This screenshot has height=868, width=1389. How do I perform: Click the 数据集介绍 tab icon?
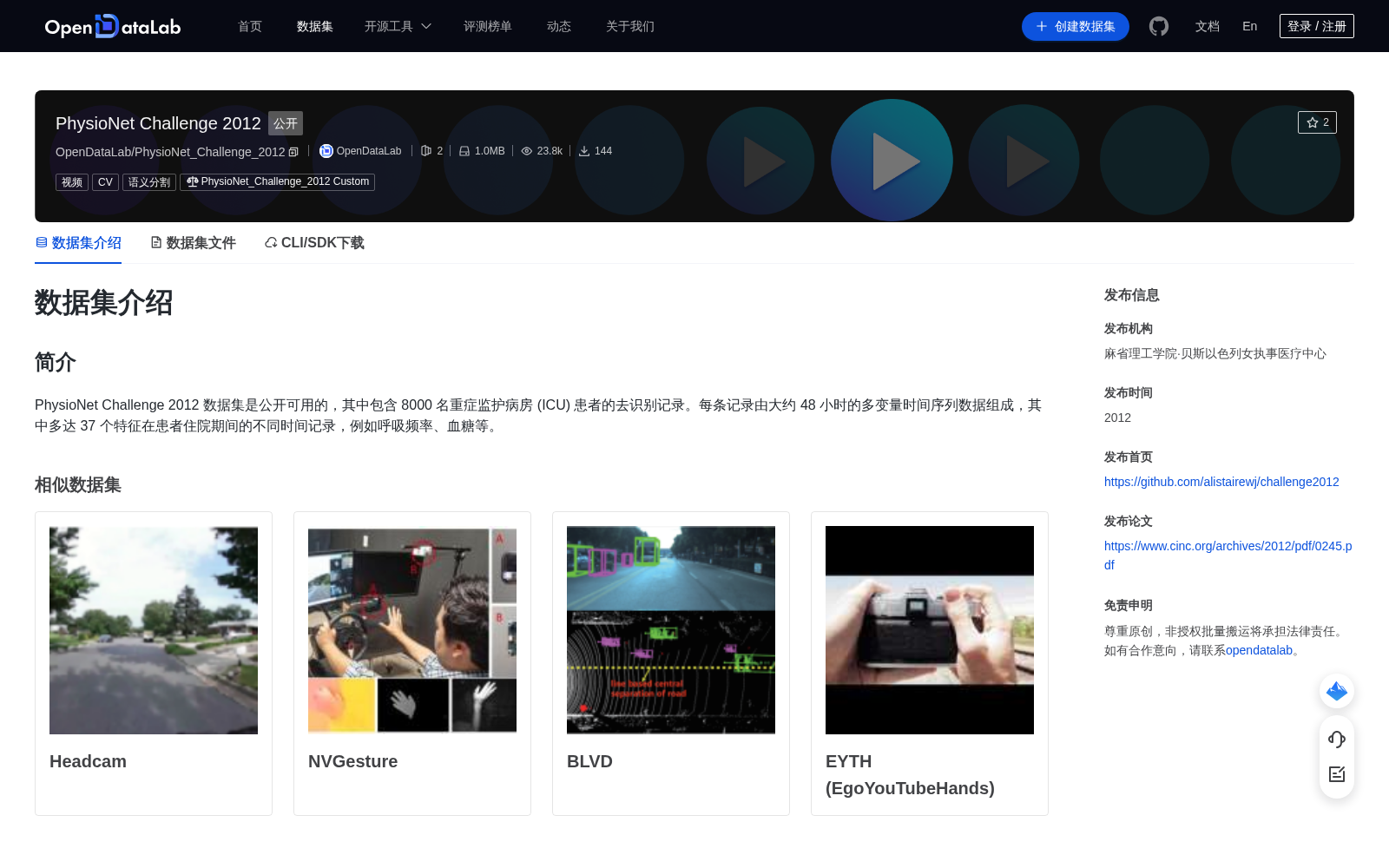coord(42,243)
